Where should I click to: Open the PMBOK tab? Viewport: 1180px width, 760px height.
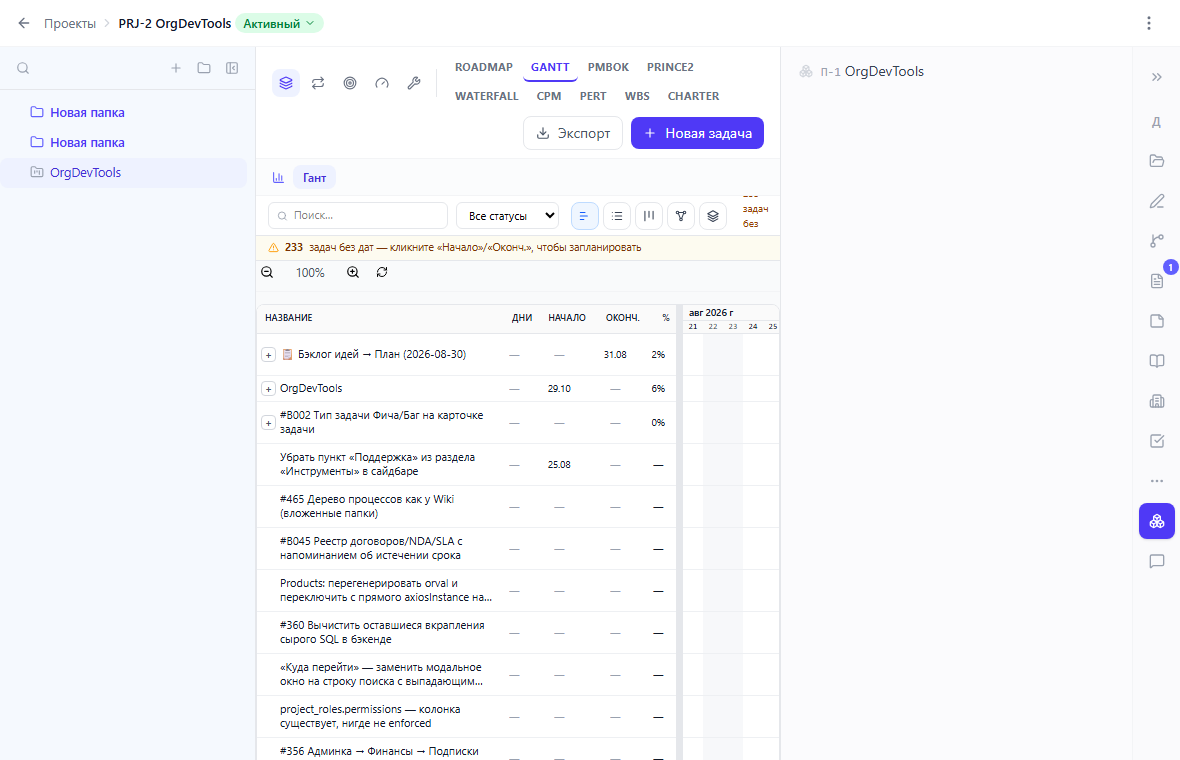(608, 67)
